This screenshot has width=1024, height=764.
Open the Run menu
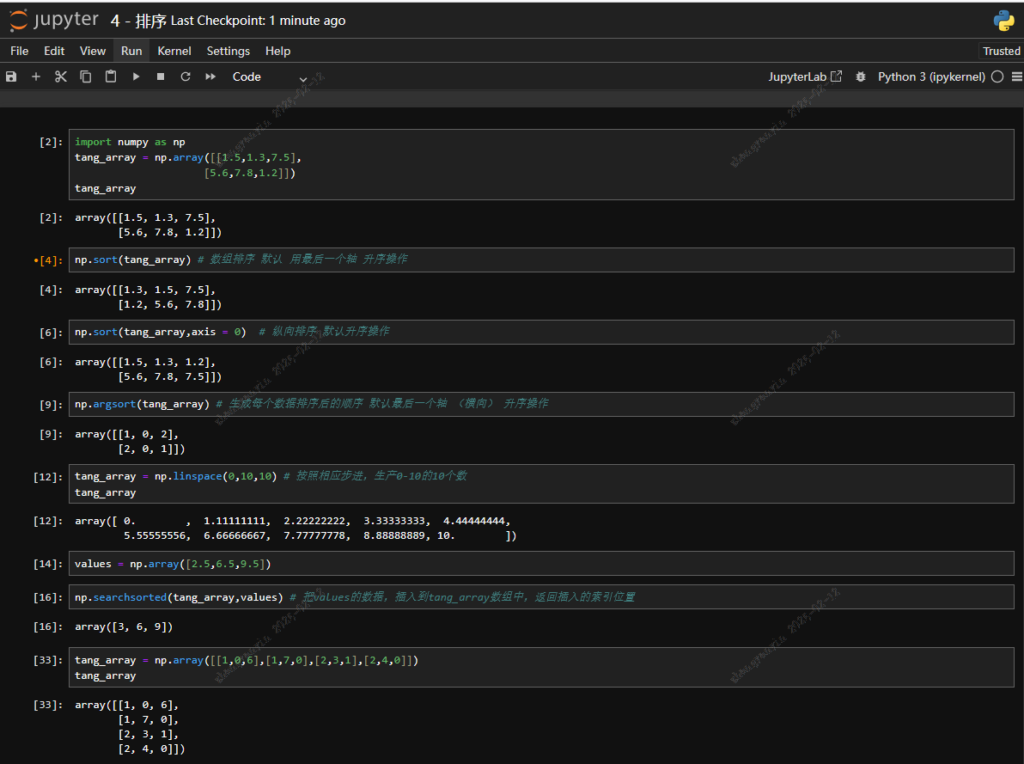point(131,51)
